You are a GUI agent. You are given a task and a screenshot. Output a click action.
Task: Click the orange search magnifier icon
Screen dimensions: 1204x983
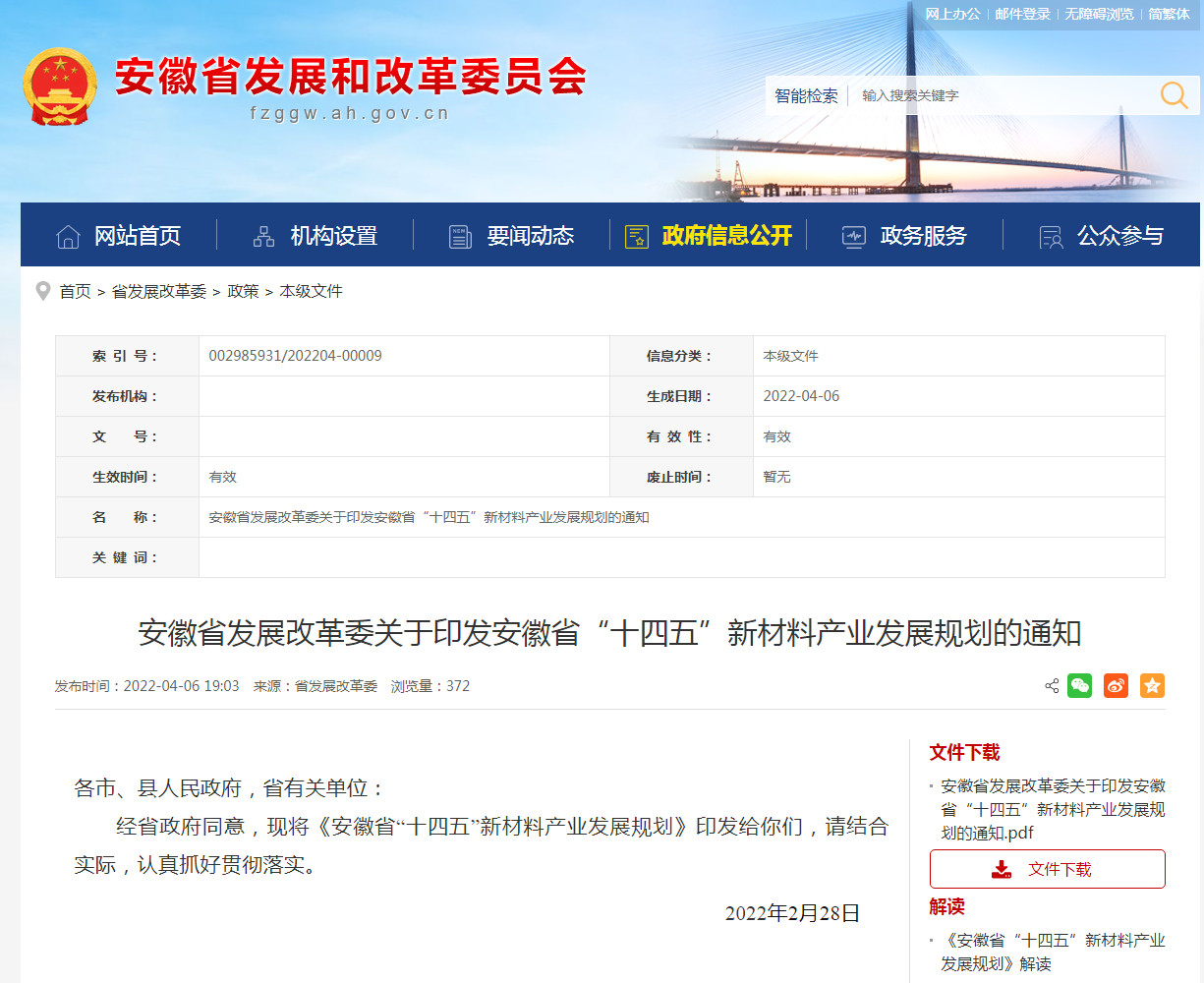(1175, 95)
